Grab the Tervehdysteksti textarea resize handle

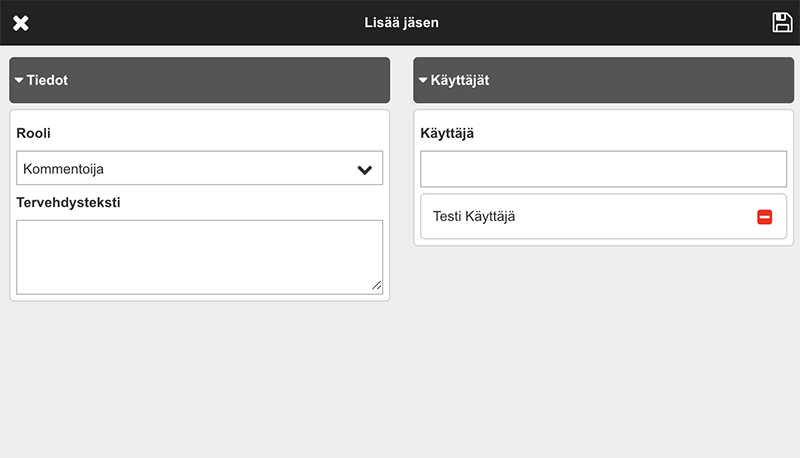[x=376, y=286]
